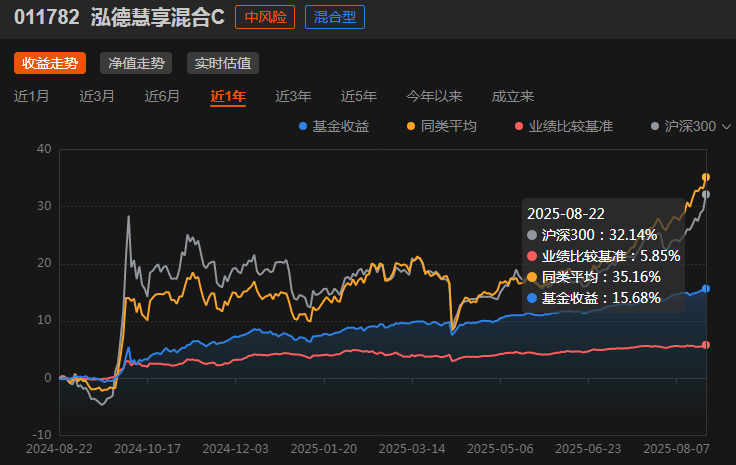
Task: Select the 近1月 time range
Action: click(x=31, y=96)
